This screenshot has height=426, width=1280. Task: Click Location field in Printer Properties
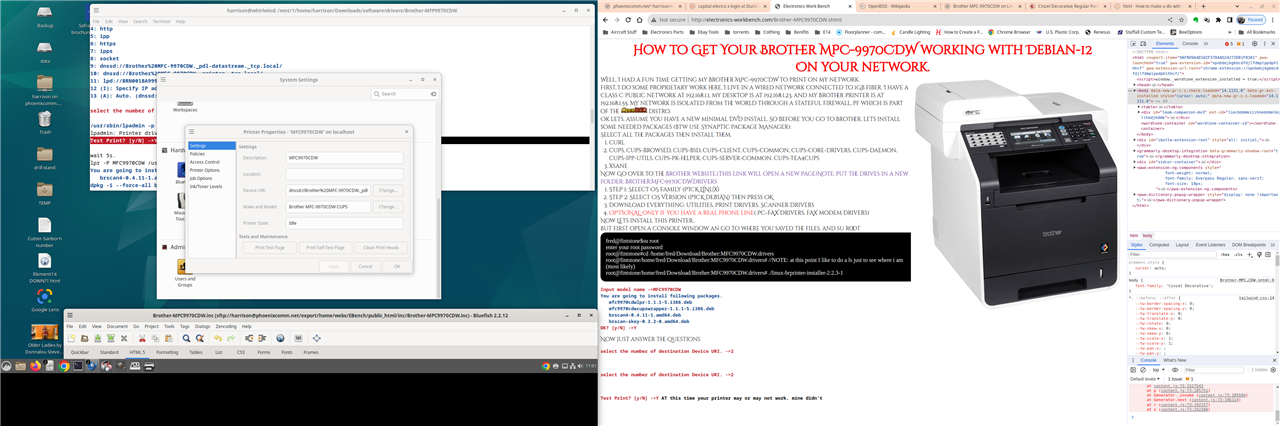(343, 173)
